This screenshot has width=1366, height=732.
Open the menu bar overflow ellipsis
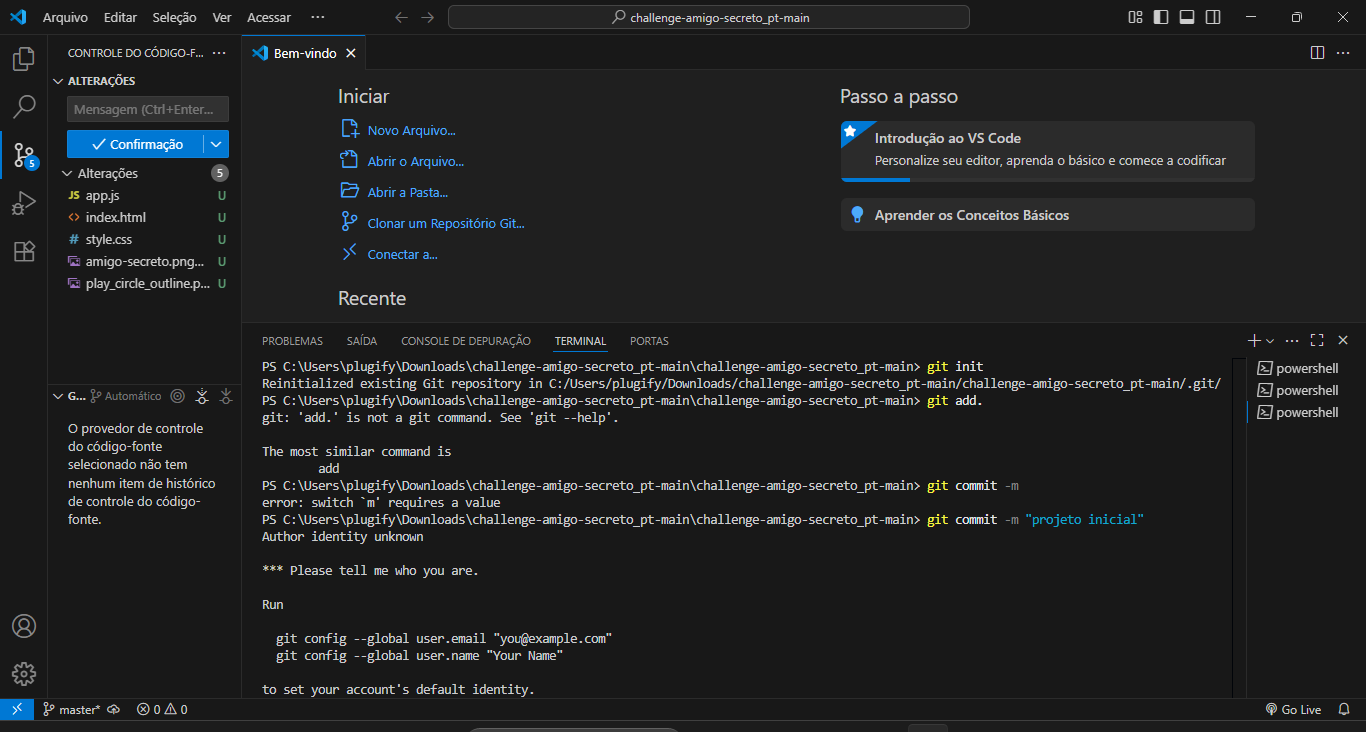coord(318,17)
